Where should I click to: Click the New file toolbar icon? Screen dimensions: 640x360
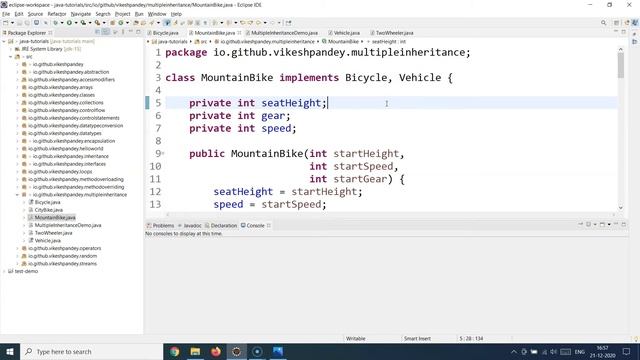(6, 23)
